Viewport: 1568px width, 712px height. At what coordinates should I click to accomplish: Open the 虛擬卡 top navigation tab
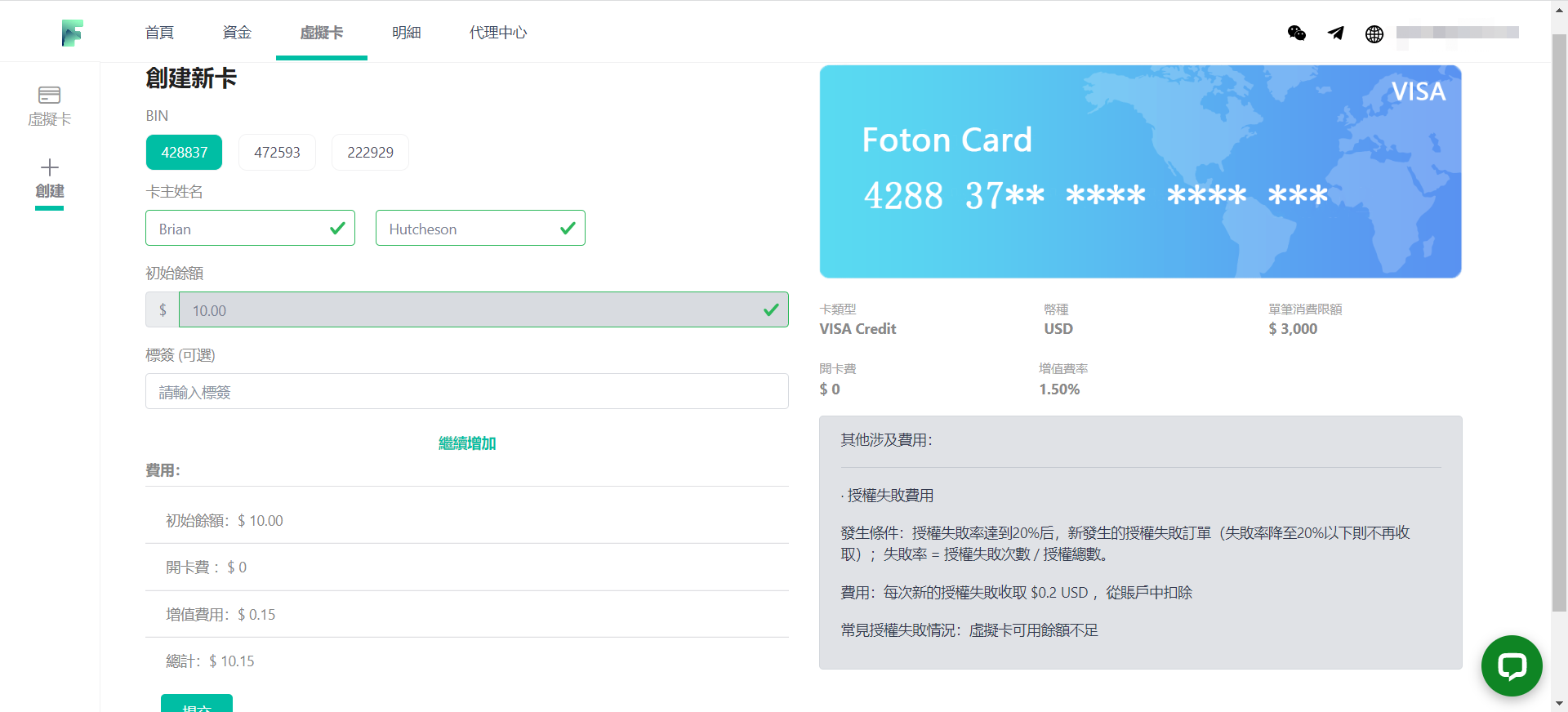point(322,33)
